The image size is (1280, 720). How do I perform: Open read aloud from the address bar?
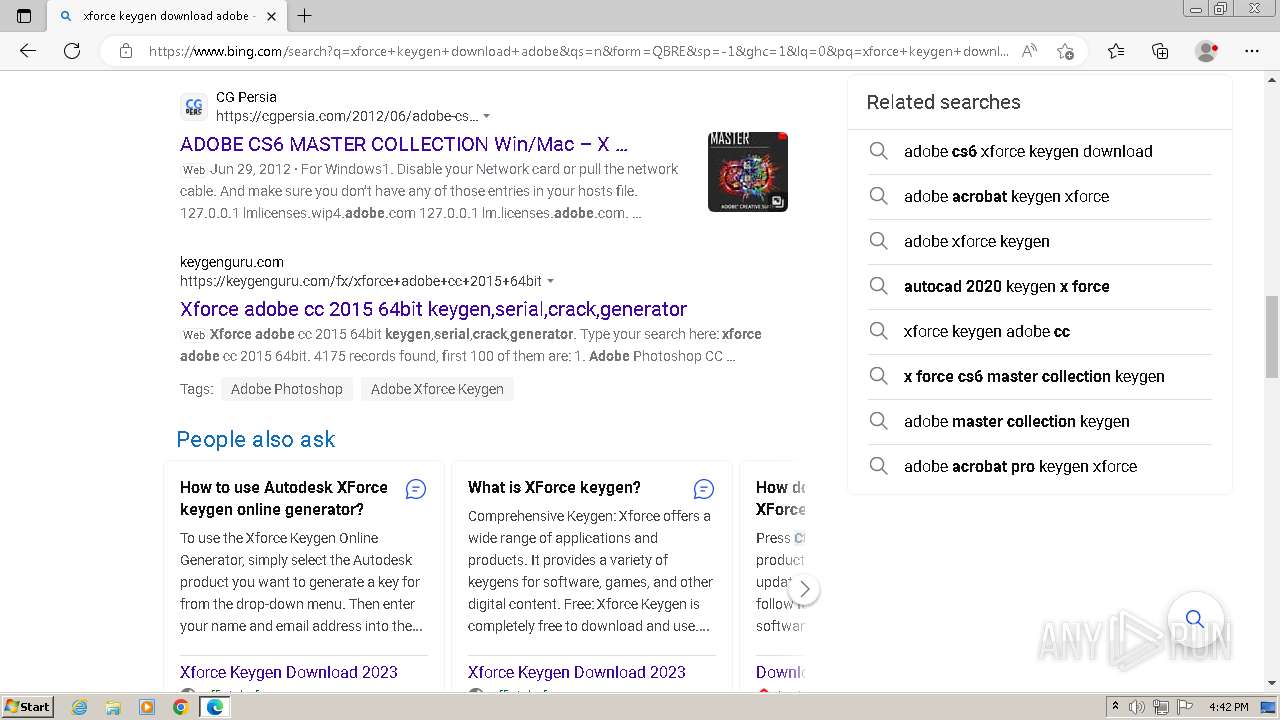1029,51
